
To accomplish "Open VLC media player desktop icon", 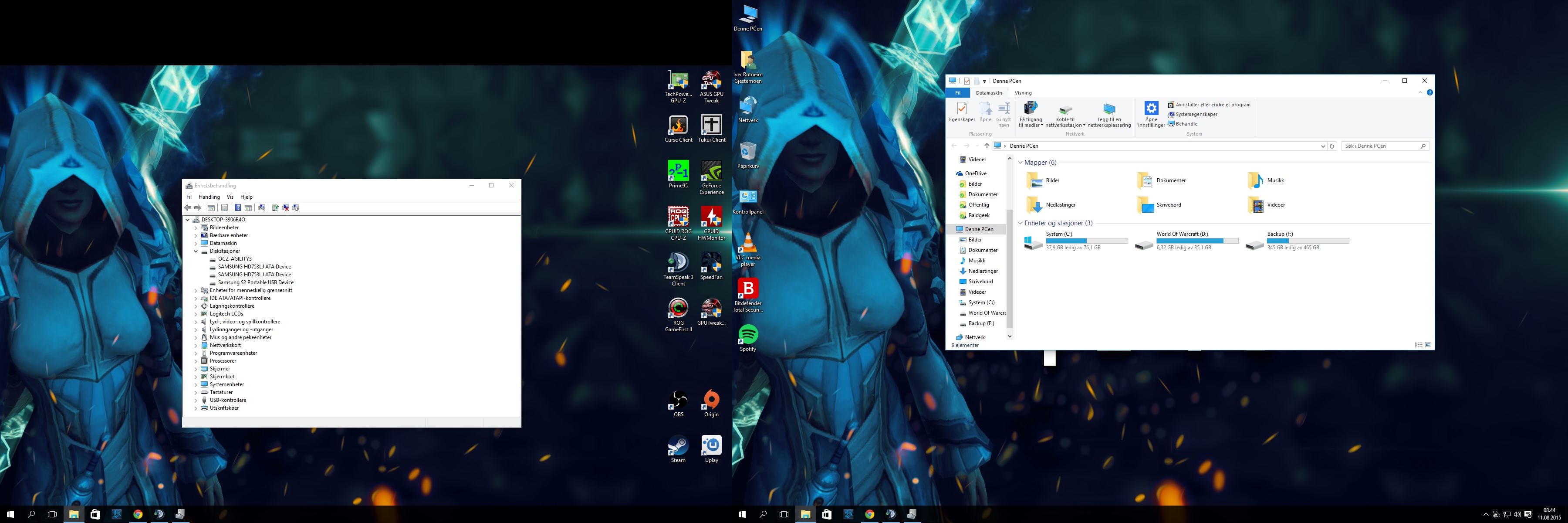I will [748, 250].
